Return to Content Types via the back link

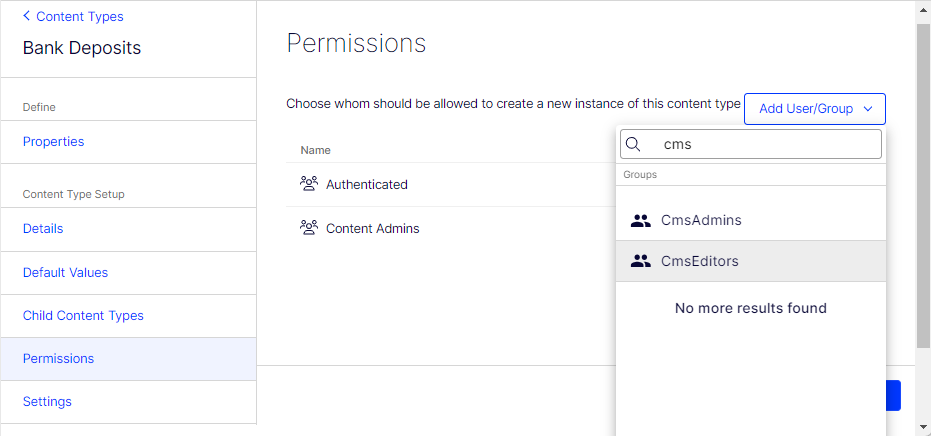[79, 17]
